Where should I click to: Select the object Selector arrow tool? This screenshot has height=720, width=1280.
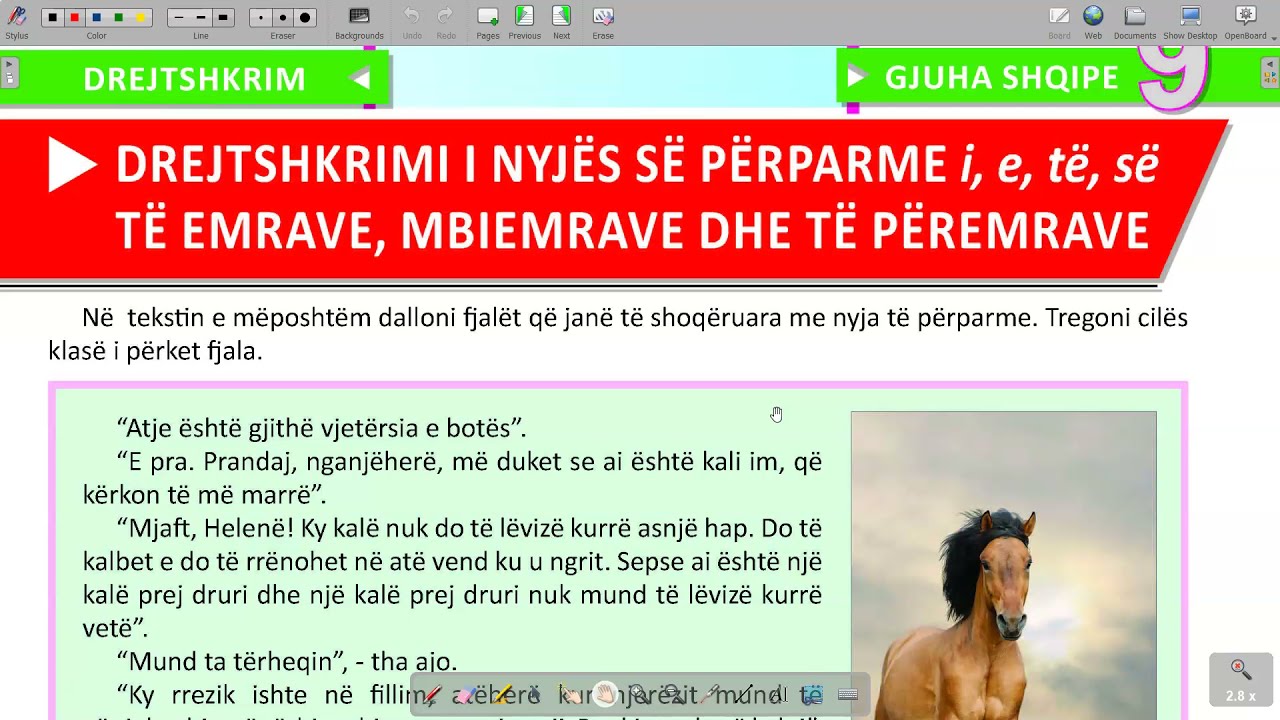pyautogui.click(x=533, y=695)
